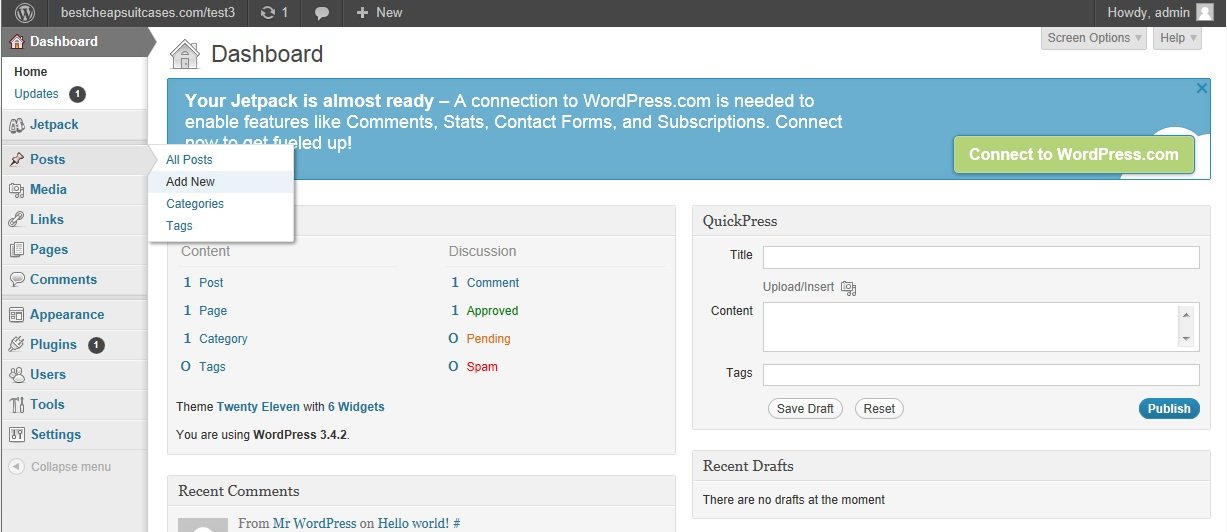The width and height of the screenshot is (1227, 532).
Task: Expand the Help panel
Action: [x=1178, y=38]
